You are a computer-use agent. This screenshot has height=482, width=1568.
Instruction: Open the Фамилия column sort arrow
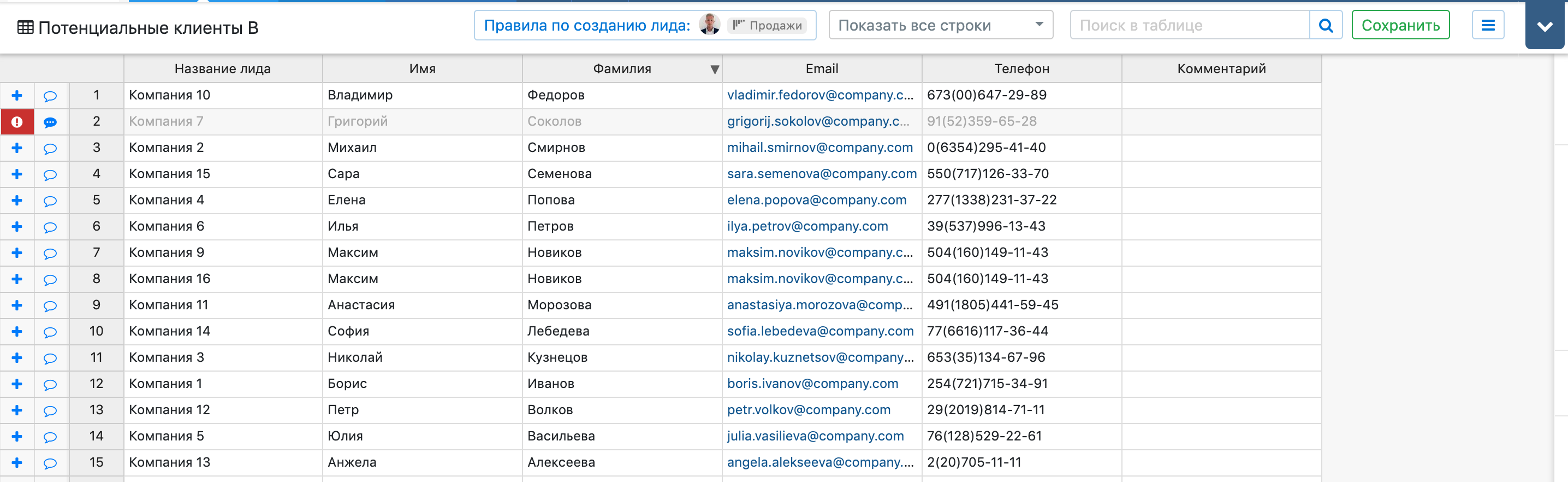point(715,69)
